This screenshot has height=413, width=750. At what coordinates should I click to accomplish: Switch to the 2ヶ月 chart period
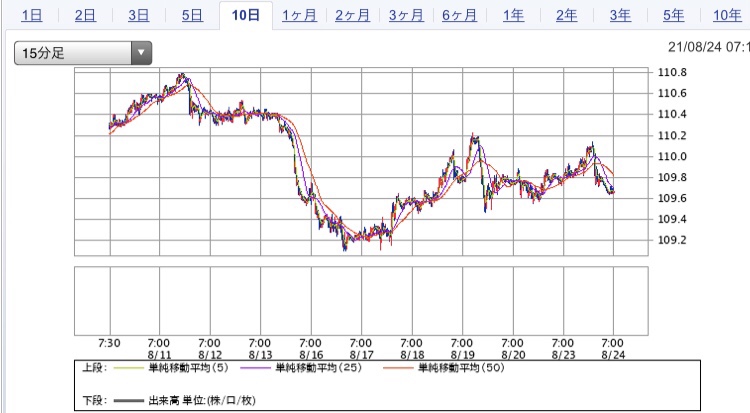tap(353, 15)
